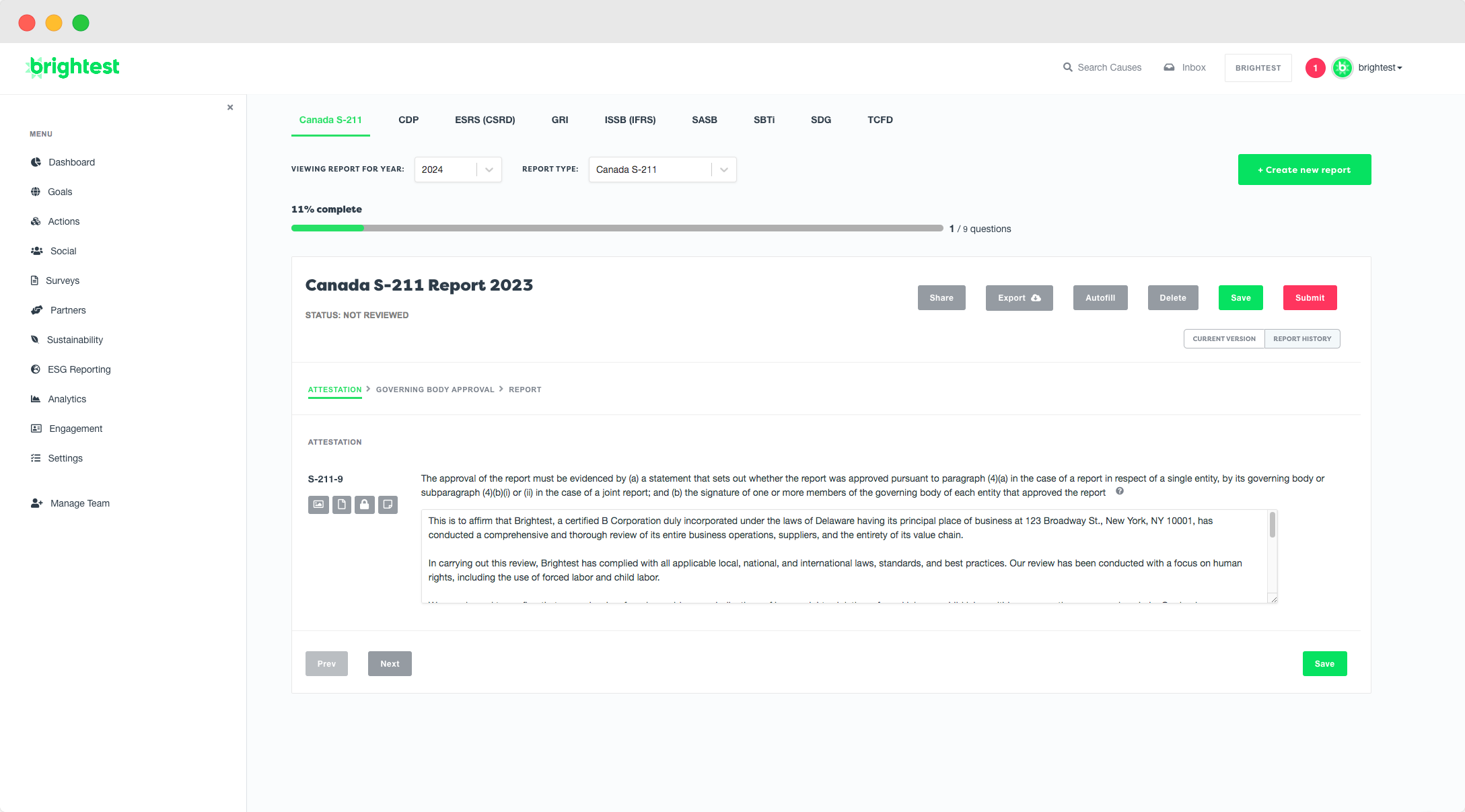This screenshot has height=812, width=1465.
Task: Open the report year dropdown
Action: [x=458, y=170]
